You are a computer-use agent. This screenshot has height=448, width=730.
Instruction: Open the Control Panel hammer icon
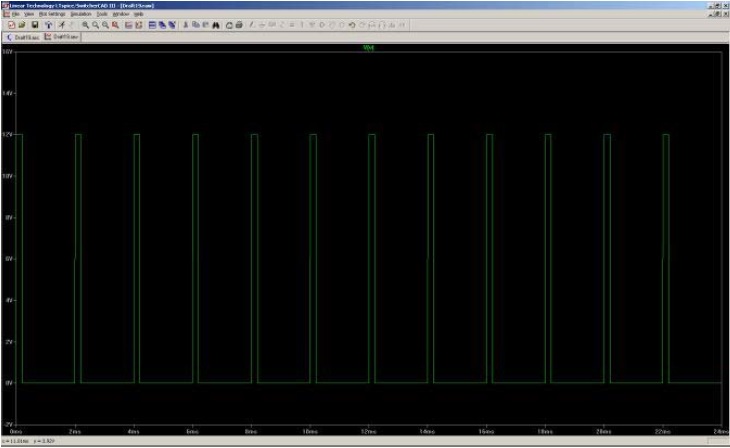[48, 25]
